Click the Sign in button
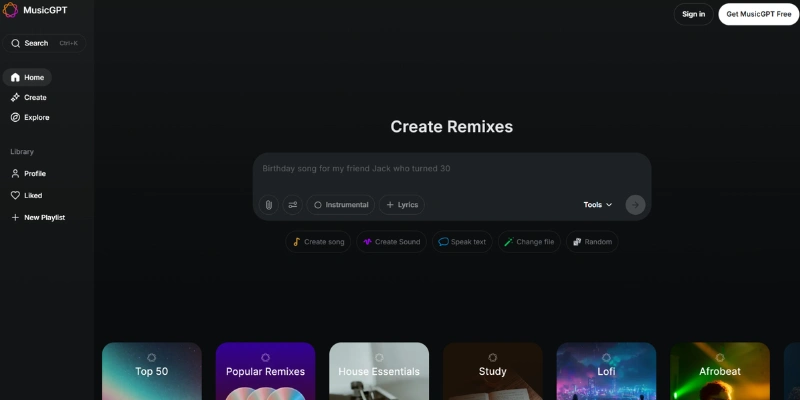The image size is (800, 400). (693, 14)
